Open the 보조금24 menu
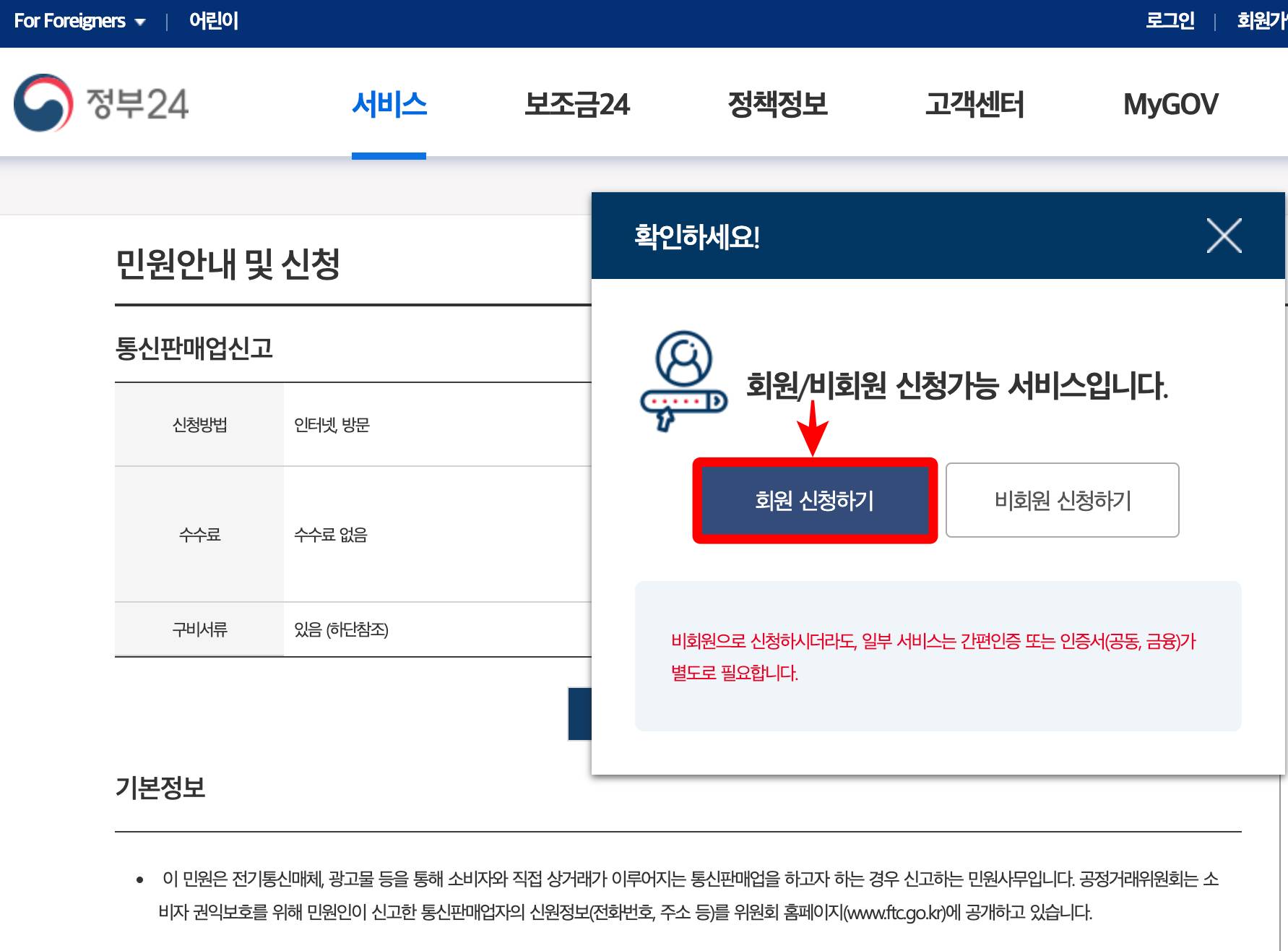 (577, 105)
